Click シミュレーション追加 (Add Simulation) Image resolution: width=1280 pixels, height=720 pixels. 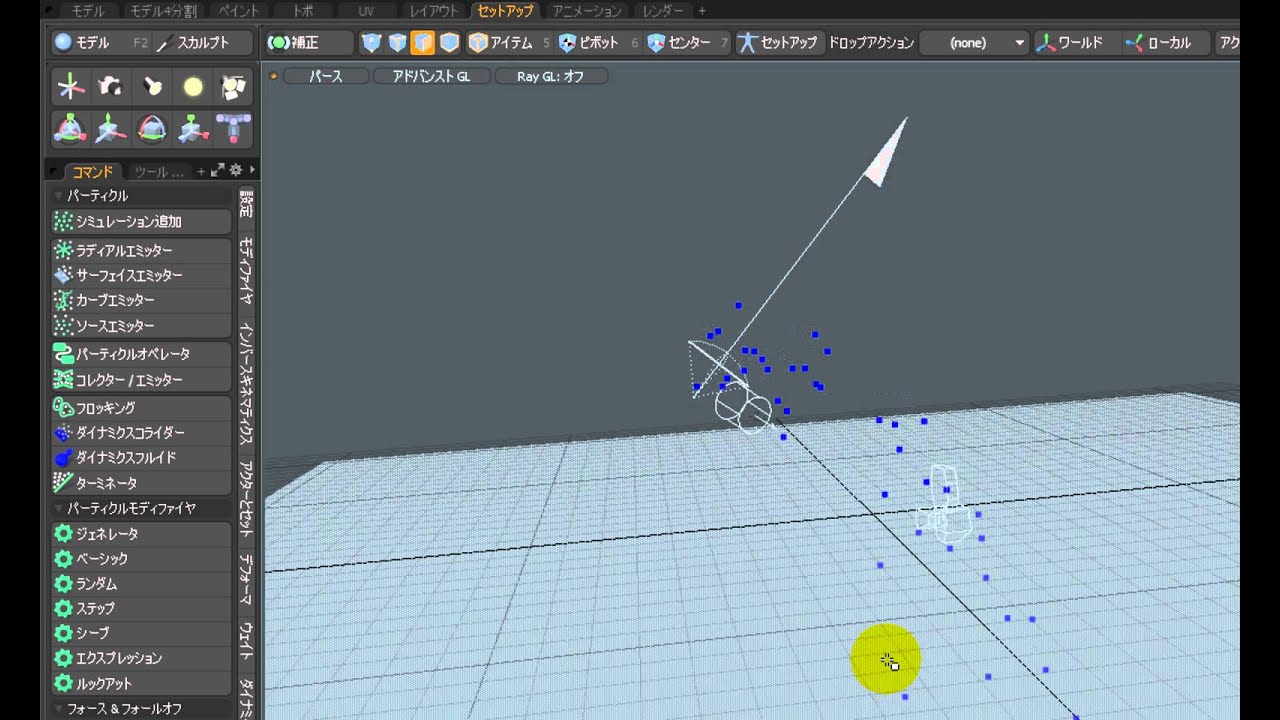pos(141,221)
